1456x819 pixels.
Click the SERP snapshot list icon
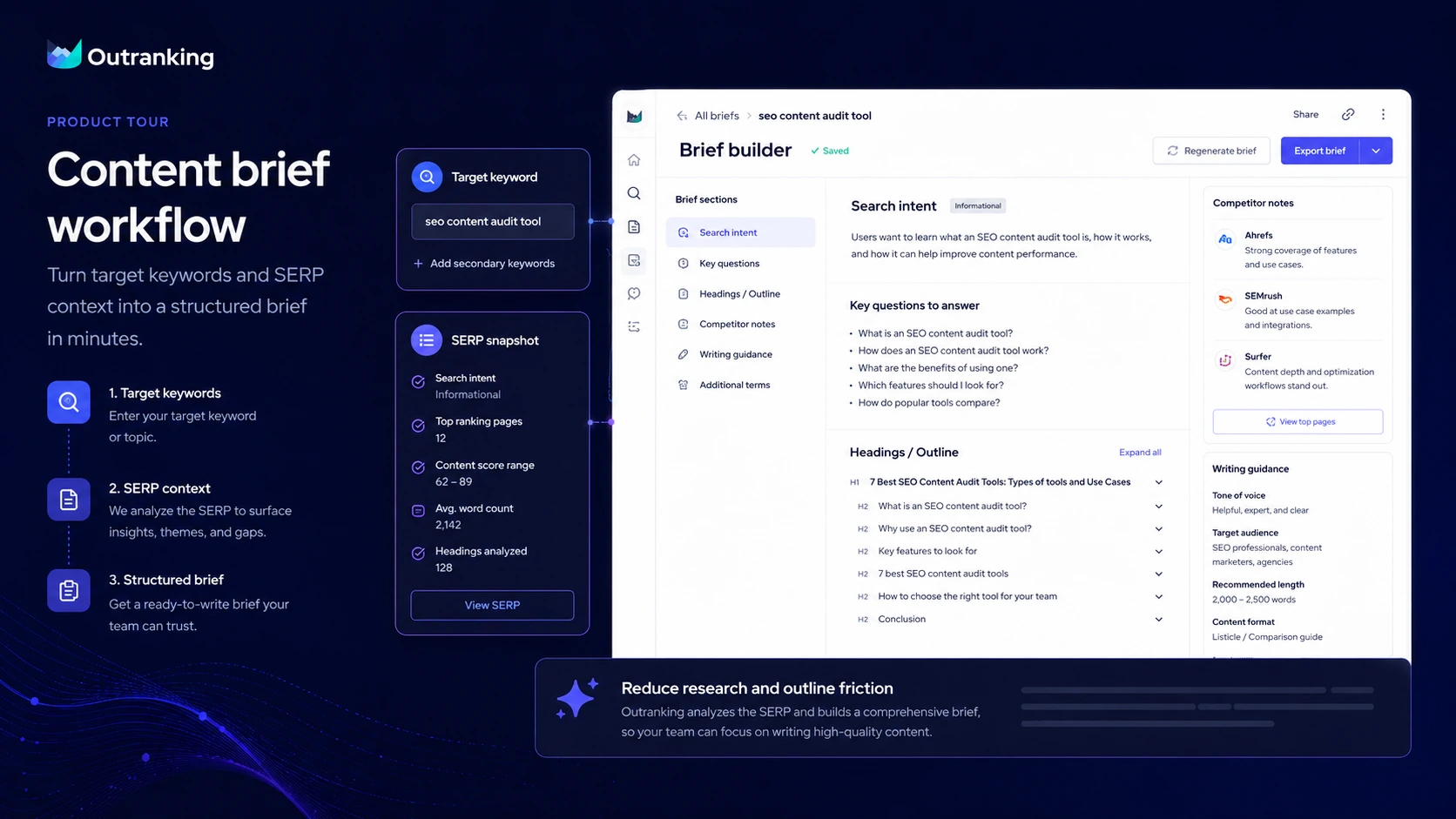(427, 340)
